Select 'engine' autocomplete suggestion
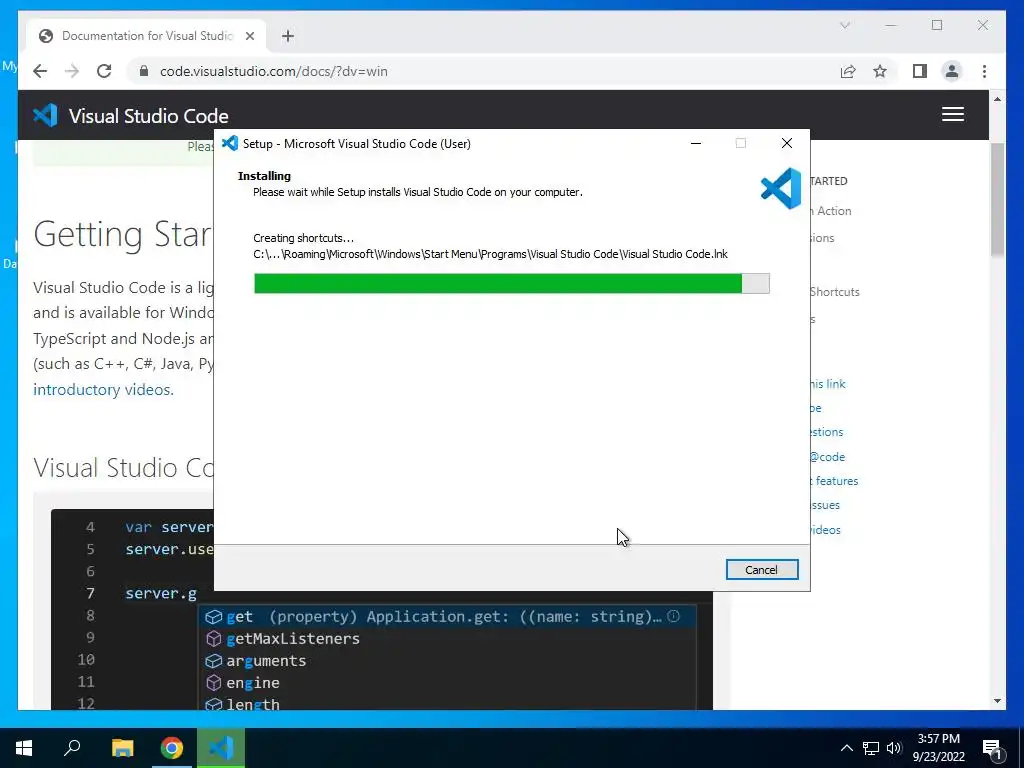The image size is (1024, 768). [x=447, y=683]
